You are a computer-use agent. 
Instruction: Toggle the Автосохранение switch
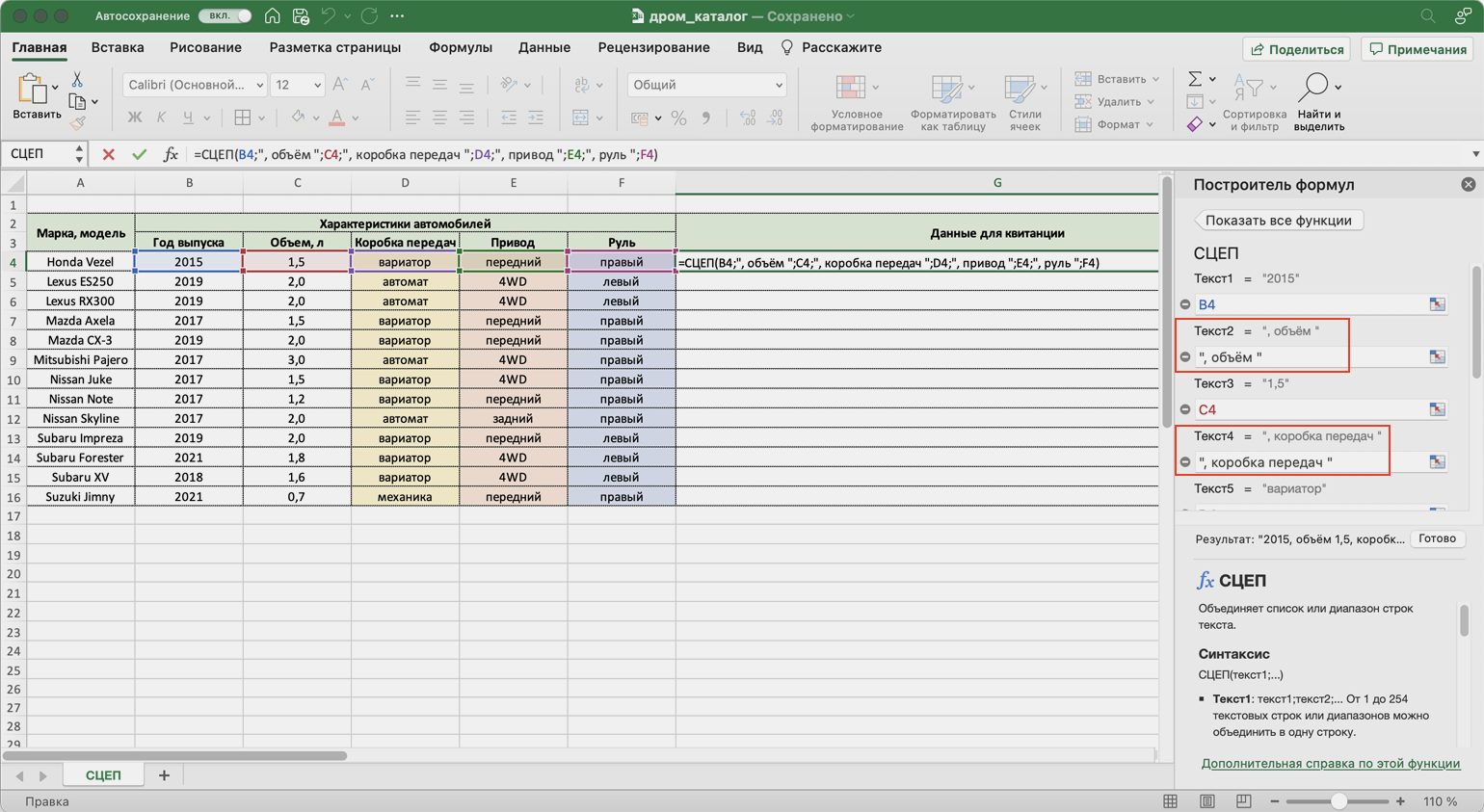click(225, 16)
